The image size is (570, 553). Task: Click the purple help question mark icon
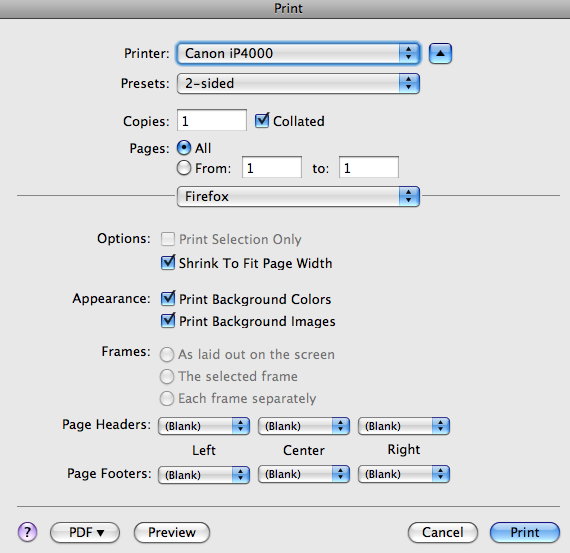click(x=27, y=532)
